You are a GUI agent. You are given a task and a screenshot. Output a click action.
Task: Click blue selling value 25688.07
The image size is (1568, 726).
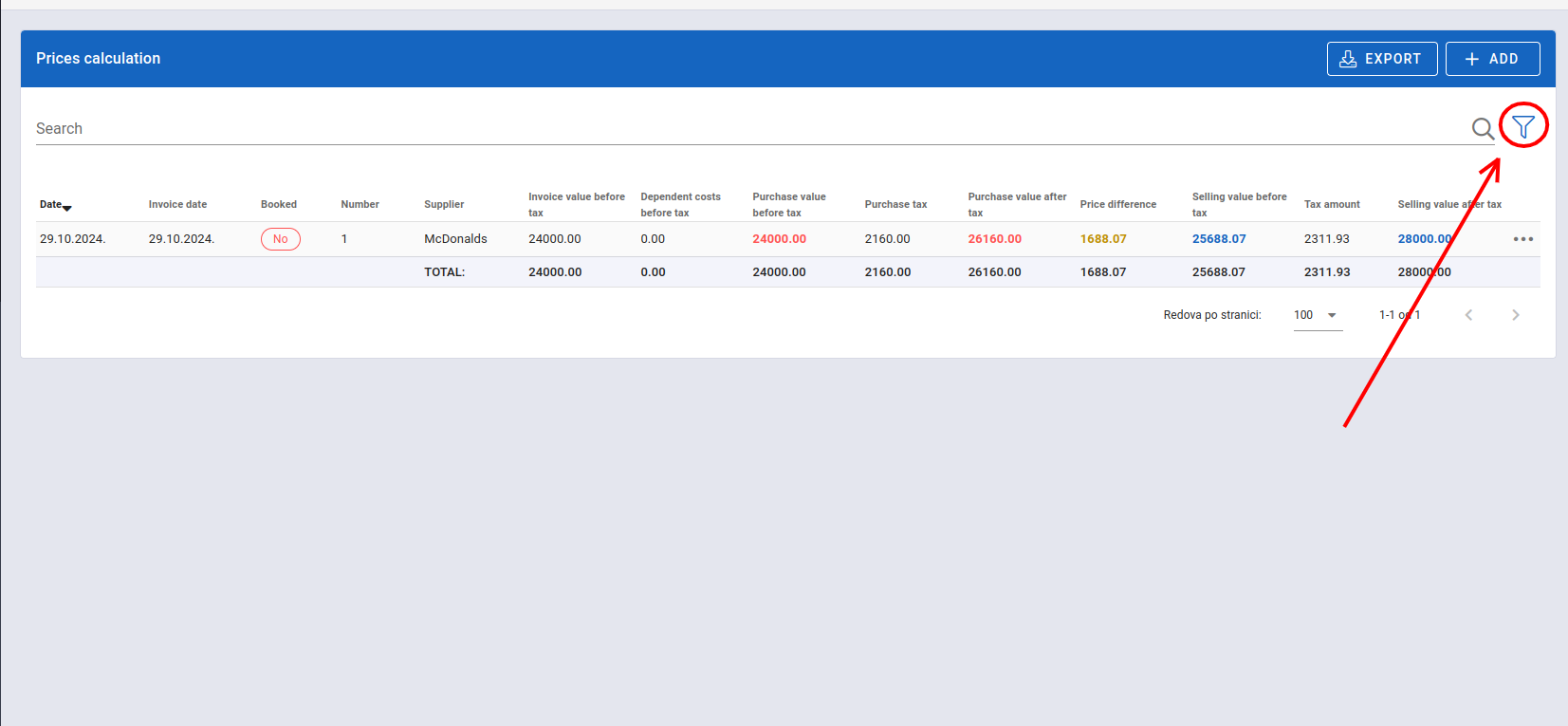tap(1219, 239)
